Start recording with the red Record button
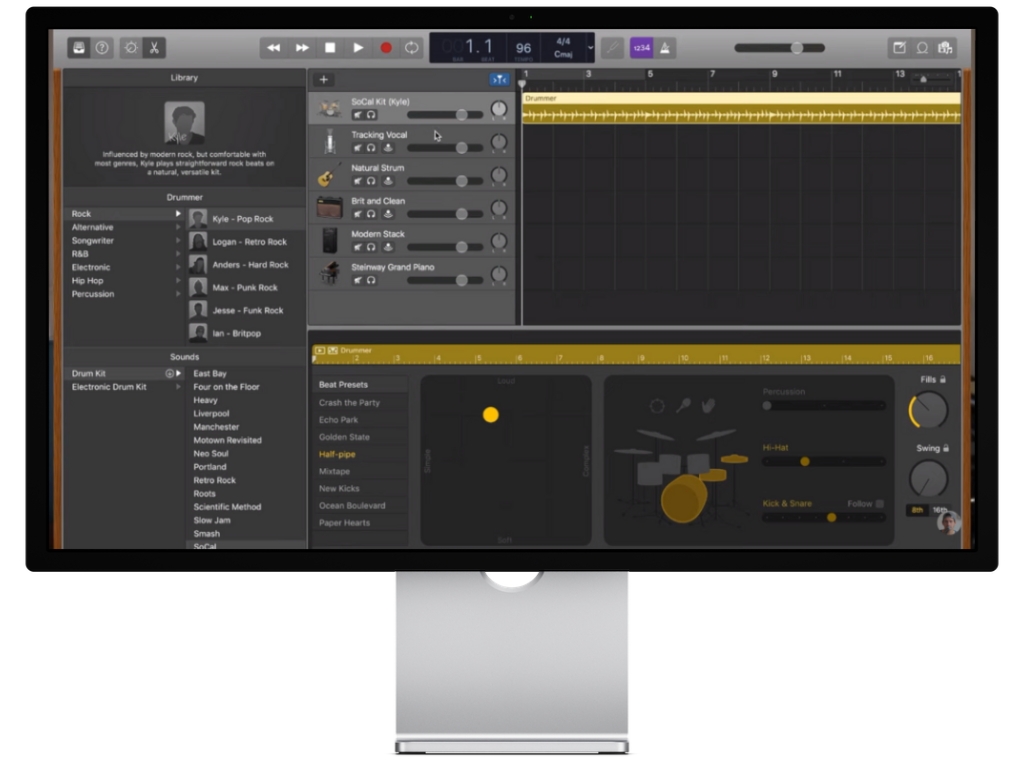Screen dimensions: 1024x768 386,48
